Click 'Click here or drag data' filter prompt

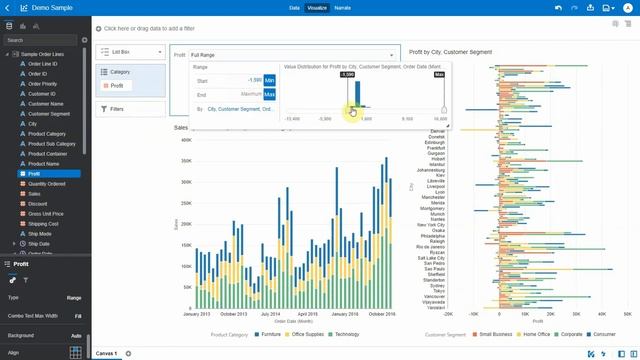[x=149, y=29]
